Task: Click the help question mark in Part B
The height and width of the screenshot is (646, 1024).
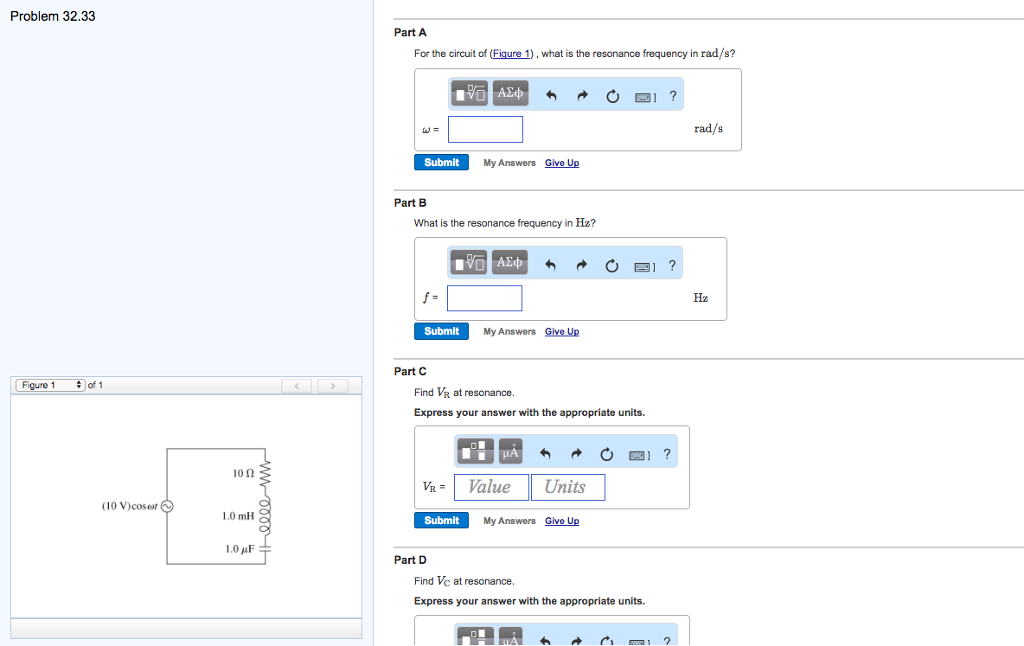Action: [672, 262]
